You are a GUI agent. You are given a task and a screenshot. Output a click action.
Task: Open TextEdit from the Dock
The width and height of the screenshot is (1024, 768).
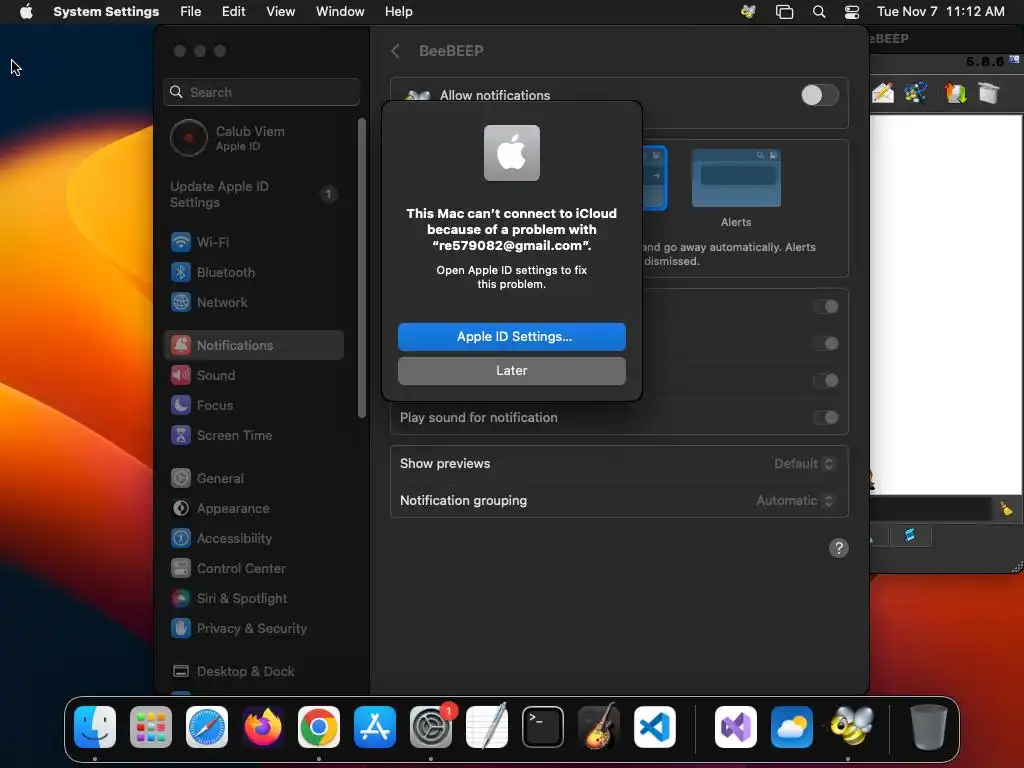click(487, 727)
